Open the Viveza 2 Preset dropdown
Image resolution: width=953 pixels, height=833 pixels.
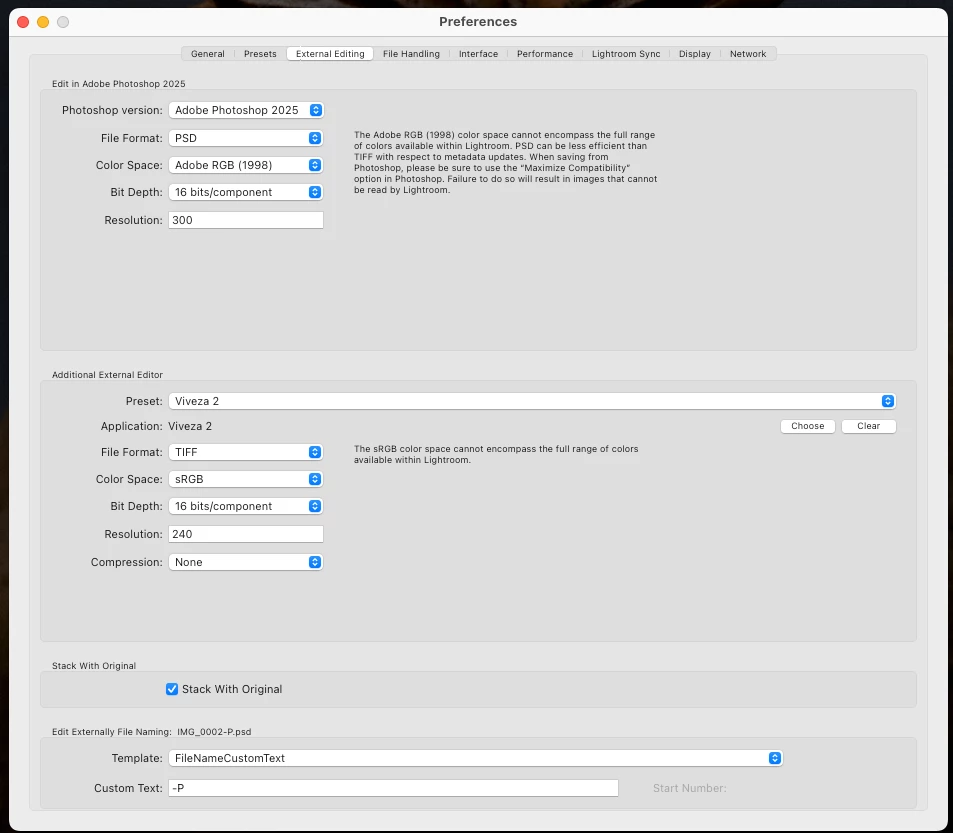pos(532,401)
